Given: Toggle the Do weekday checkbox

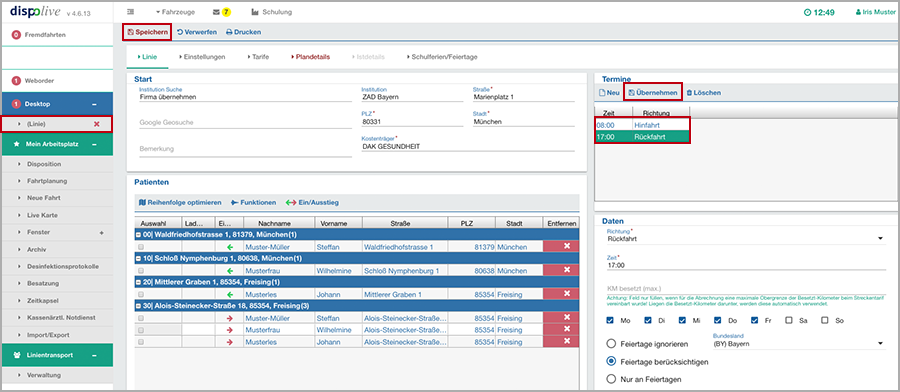Looking at the screenshot, I should tap(718, 320).
